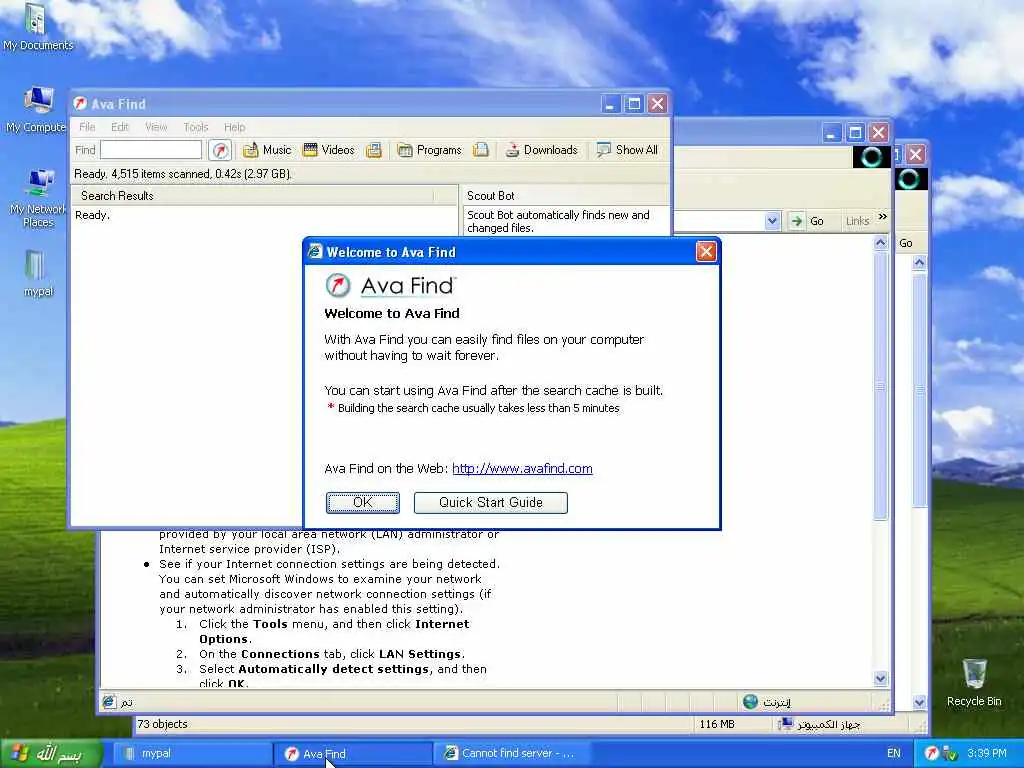This screenshot has width=1024, height=768.
Task: Click the Start button on taskbar
Action: (51, 754)
